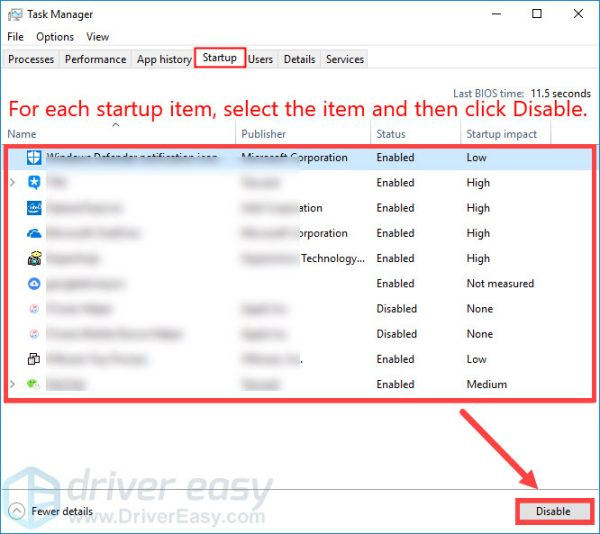Open the Options menu

tap(55, 37)
